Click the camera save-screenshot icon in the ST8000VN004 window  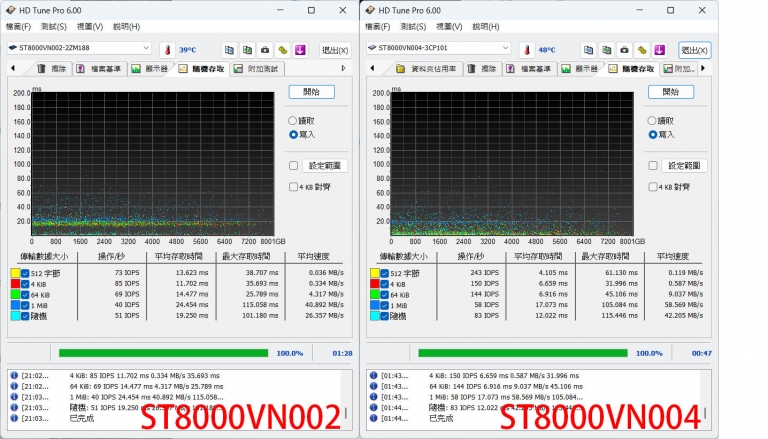[624, 49]
